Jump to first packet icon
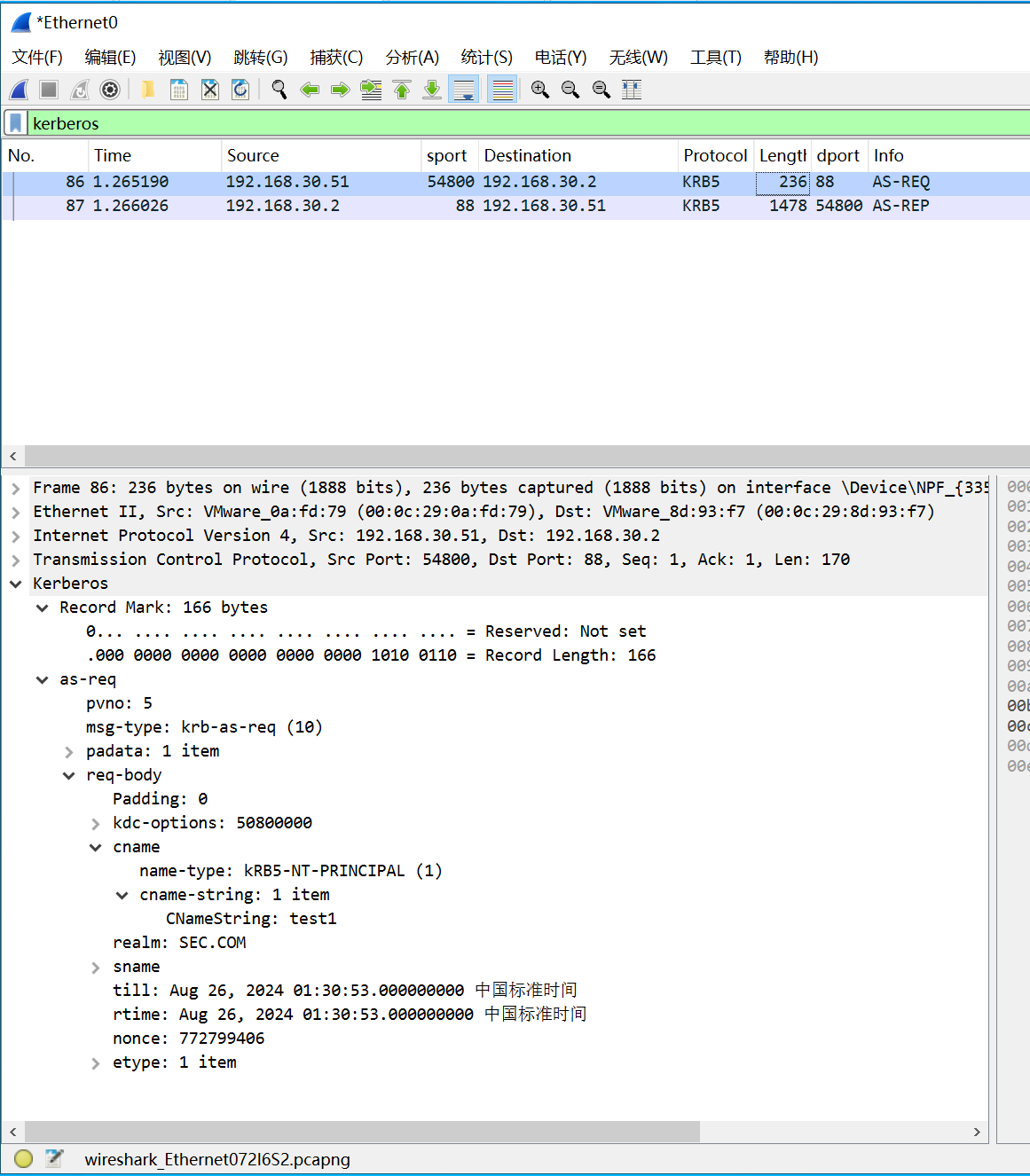 [x=402, y=90]
